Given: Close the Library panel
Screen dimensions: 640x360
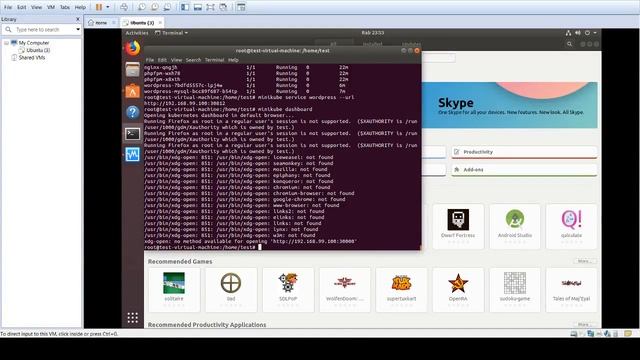Looking at the screenshot, I should 78,19.
